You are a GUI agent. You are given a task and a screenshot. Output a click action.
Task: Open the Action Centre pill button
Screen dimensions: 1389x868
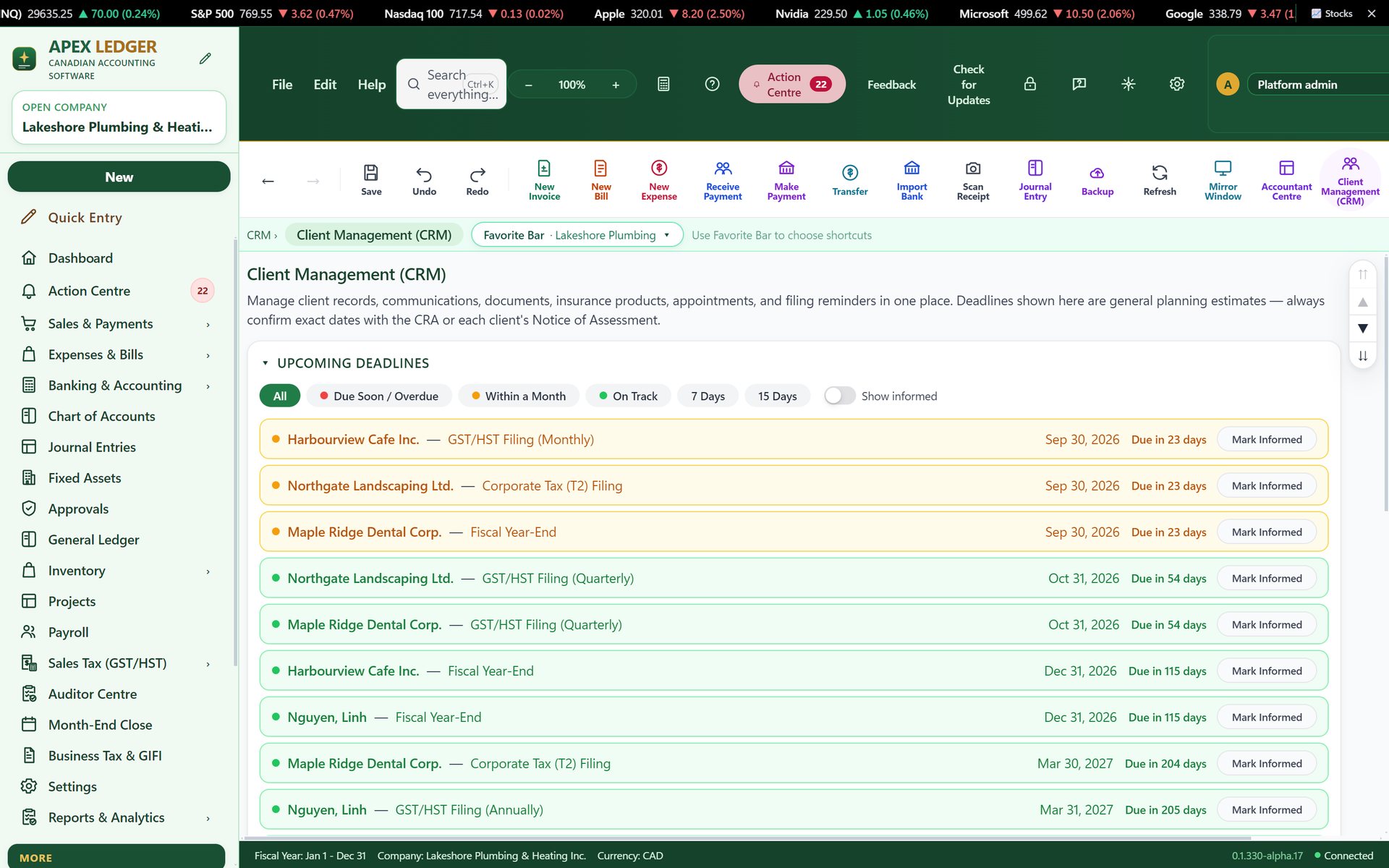tap(792, 84)
